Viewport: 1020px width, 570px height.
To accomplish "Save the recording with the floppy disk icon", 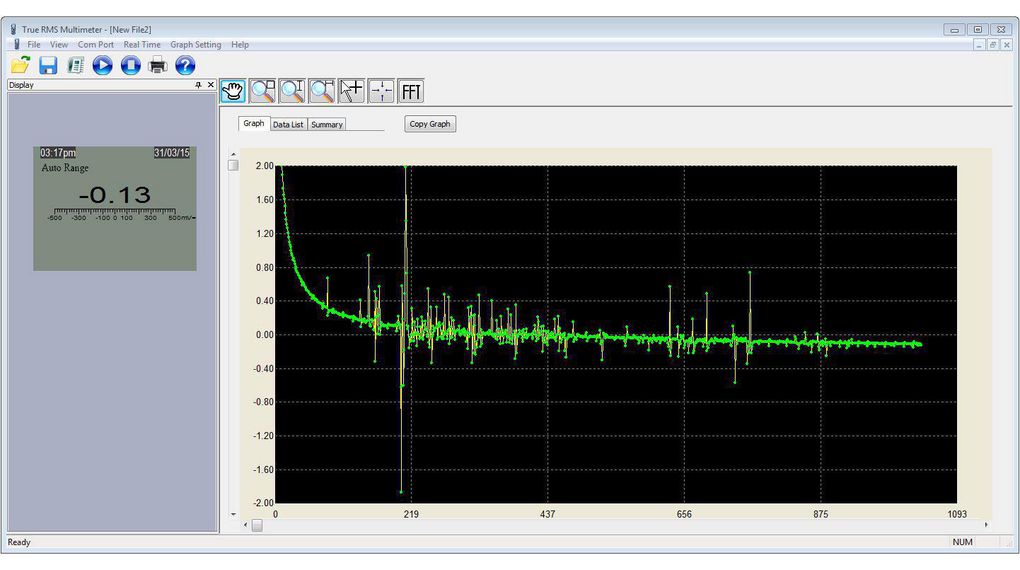I will [x=47, y=66].
